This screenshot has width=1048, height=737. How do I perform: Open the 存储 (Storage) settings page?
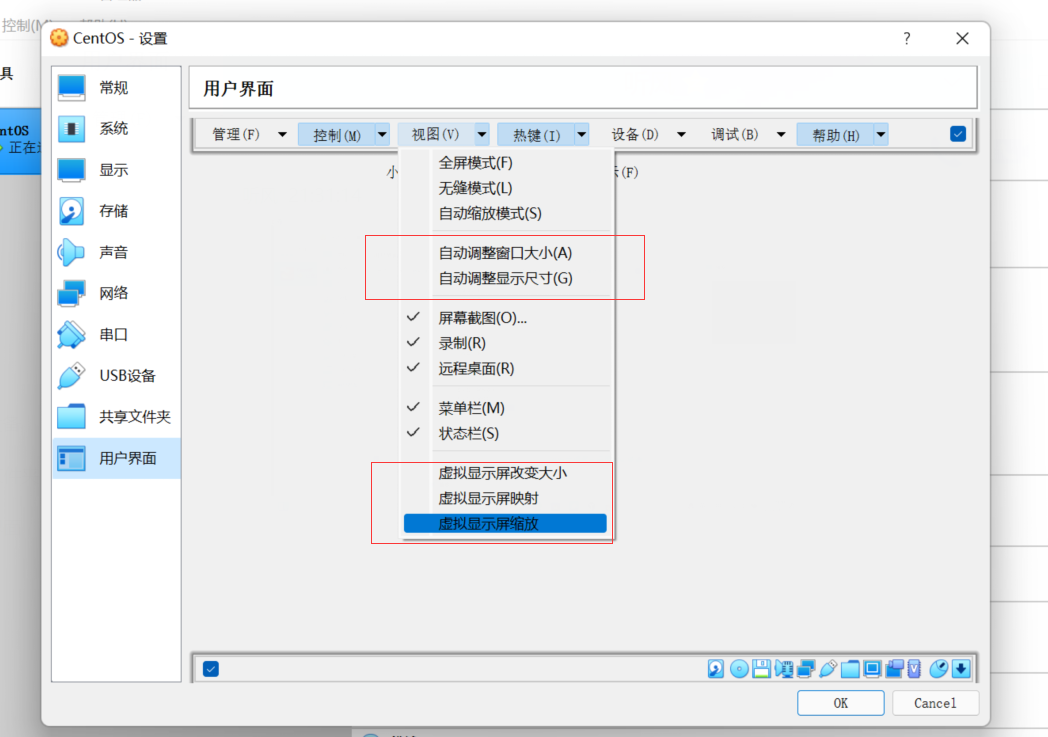[x=116, y=211]
